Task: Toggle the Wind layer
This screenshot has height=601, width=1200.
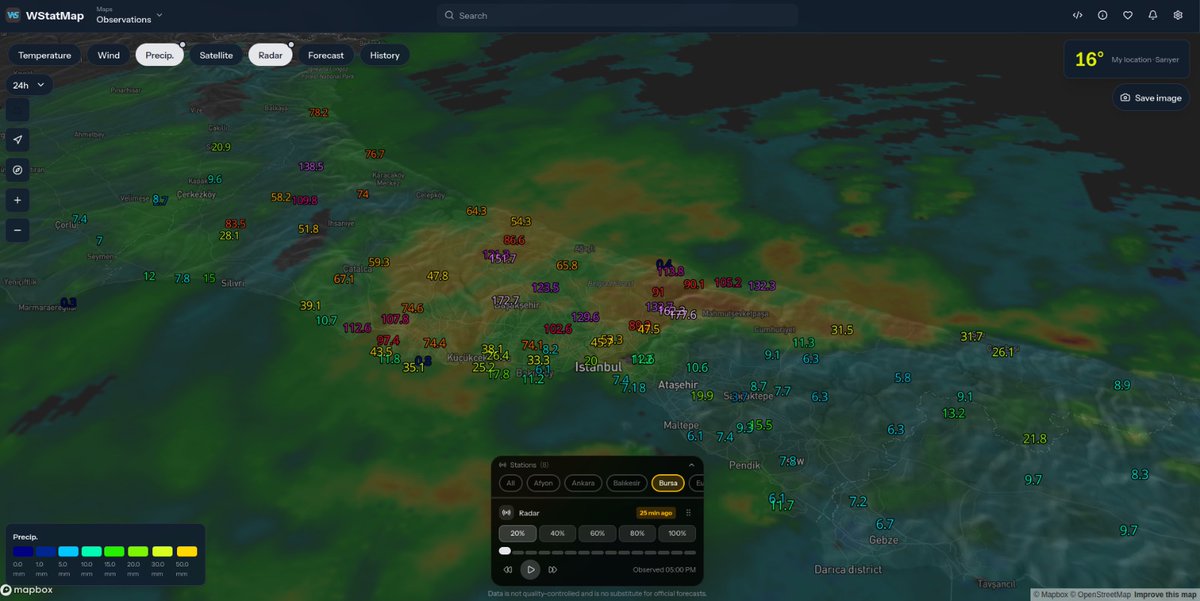Action: [x=109, y=55]
